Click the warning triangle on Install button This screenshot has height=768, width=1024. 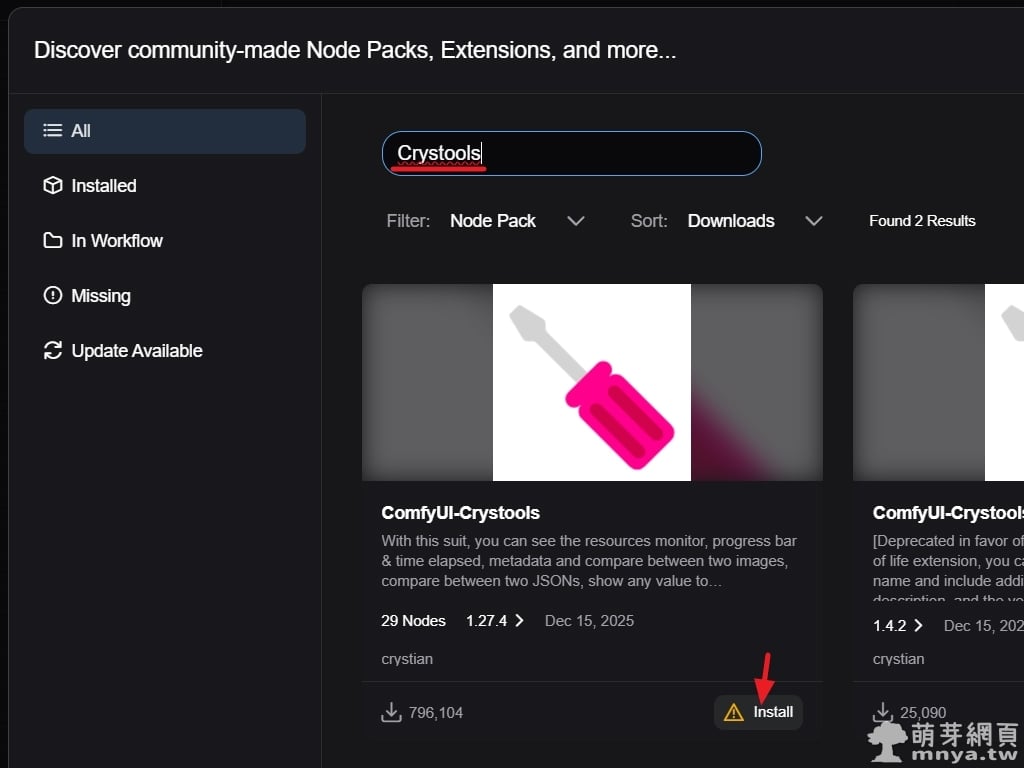[x=734, y=712]
